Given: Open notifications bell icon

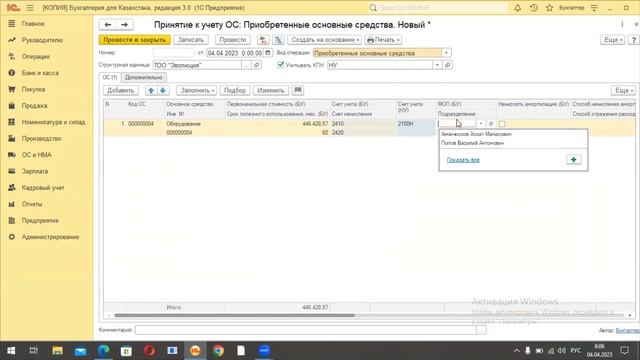Looking at the screenshot, I should [x=518, y=8].
